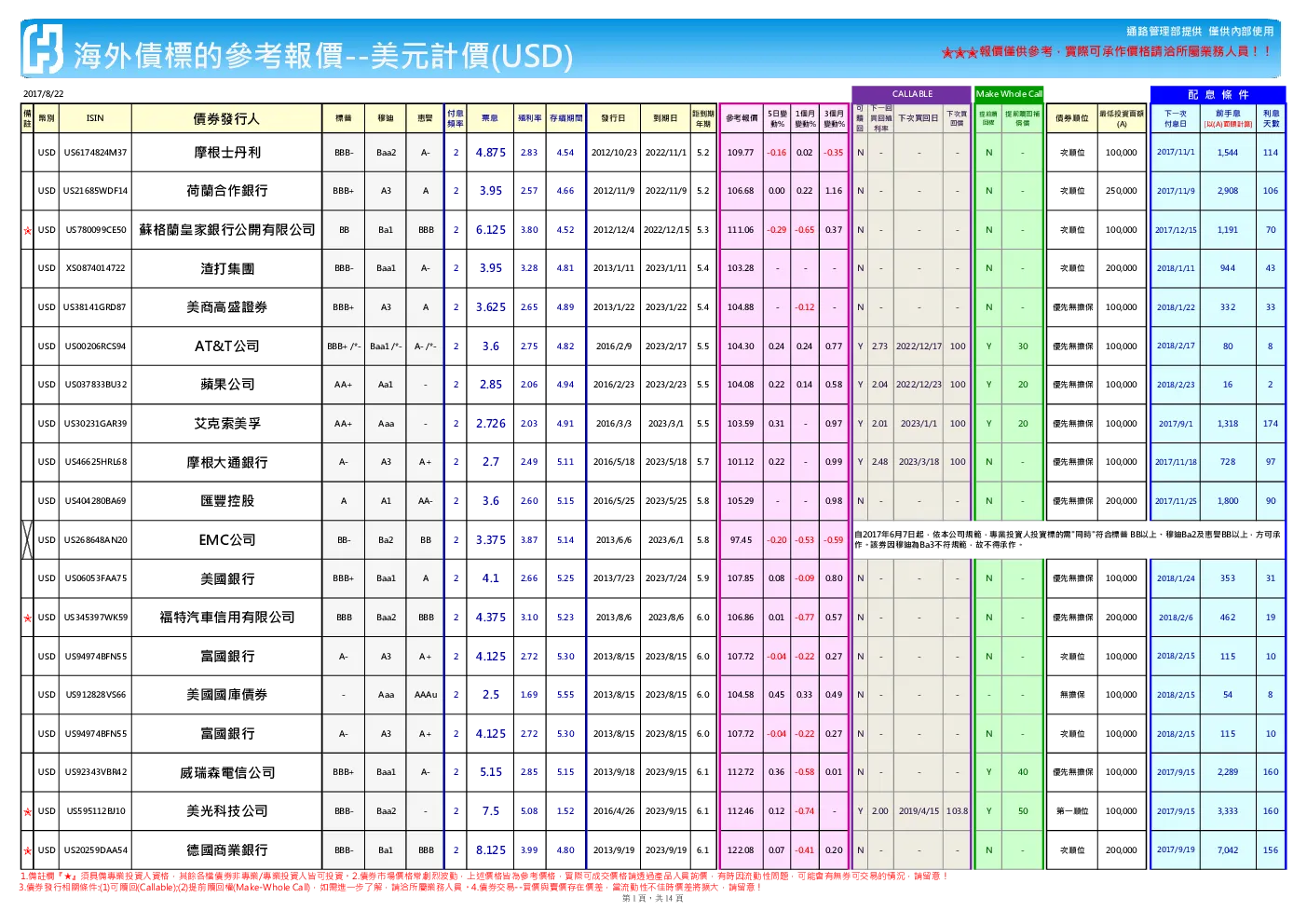The height and width of the screenshot is (924, 1307).
Task: Click the report date 2017/8/22
Action: point(44,94)
